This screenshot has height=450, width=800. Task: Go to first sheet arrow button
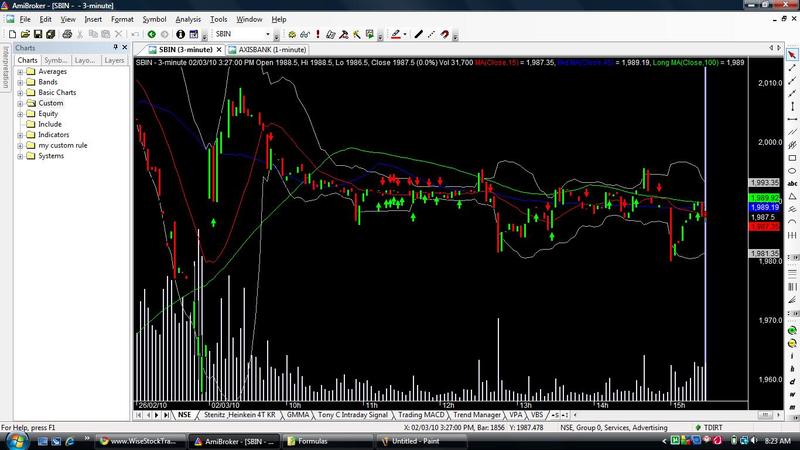[139, 415]
